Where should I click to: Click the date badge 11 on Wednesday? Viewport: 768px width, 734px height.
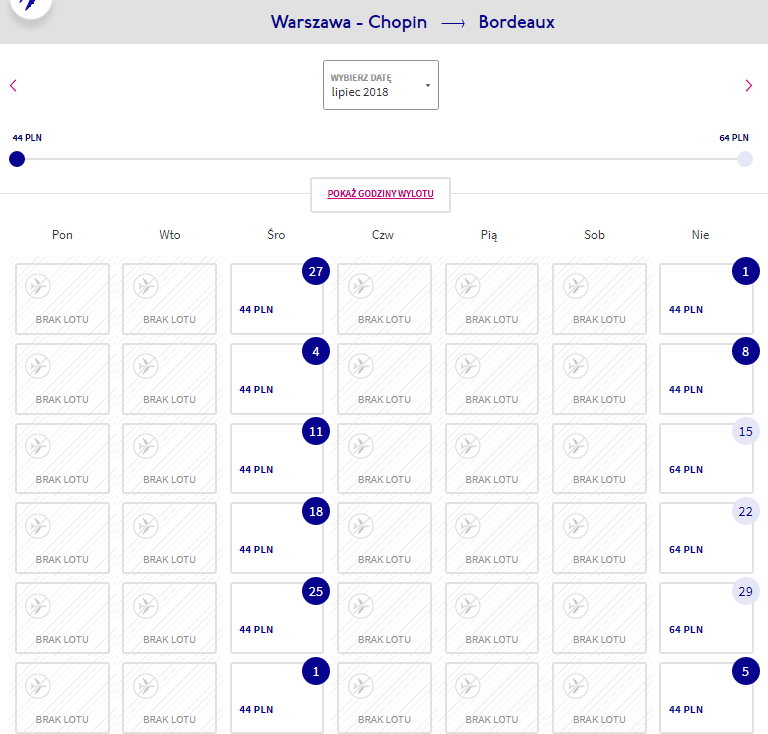pos(316,431)
